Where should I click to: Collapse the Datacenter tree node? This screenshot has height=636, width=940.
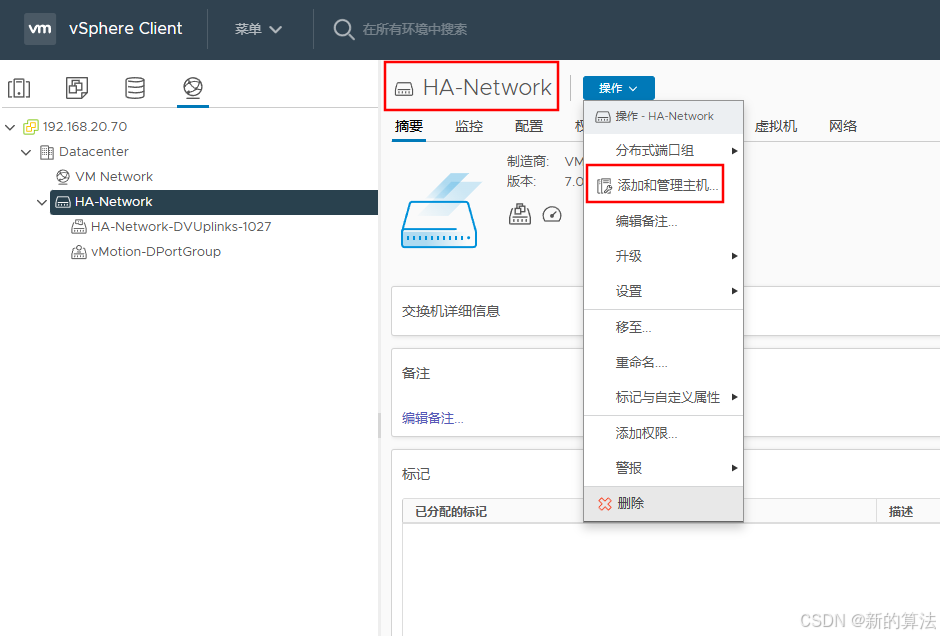[26, 152]
